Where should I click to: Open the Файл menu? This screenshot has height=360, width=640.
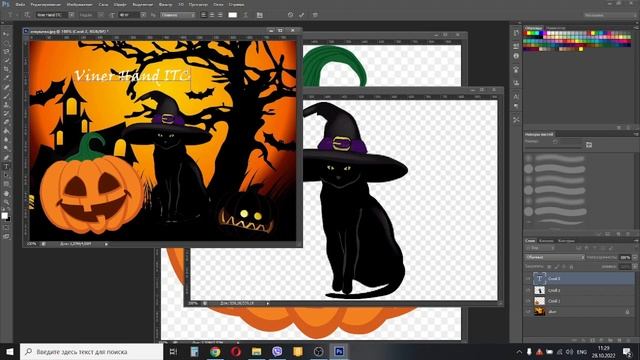point(20,4)
